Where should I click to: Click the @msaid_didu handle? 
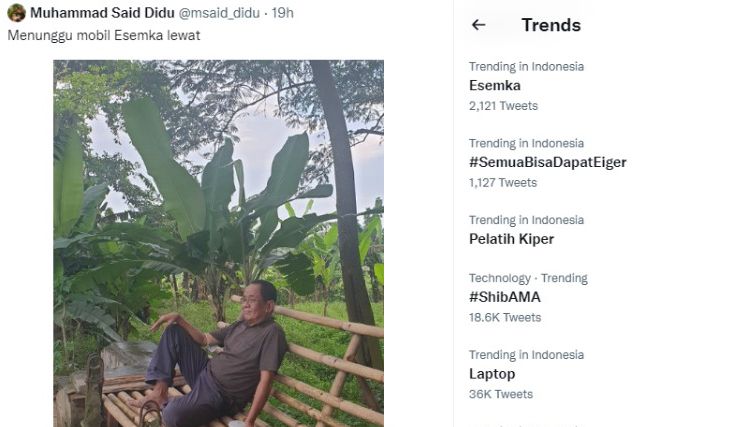222,13
